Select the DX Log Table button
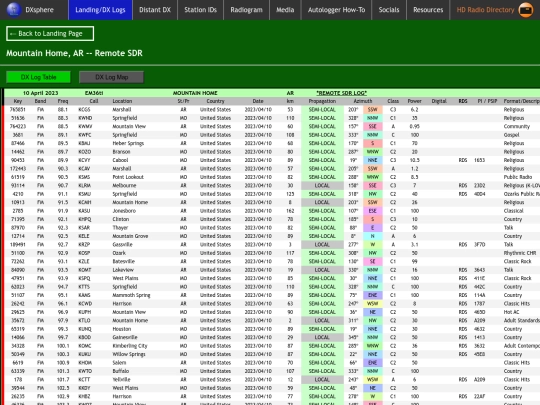The width and height of the screenshot is (540, 405). (38, 77)
